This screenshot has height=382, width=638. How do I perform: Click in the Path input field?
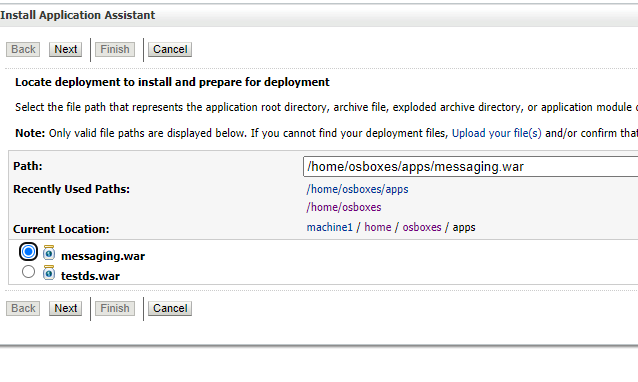pos(470,167)
